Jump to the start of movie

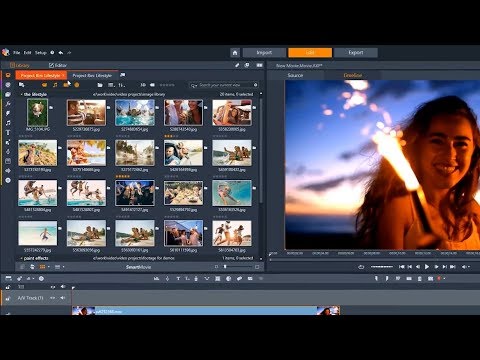pos(402,267)
